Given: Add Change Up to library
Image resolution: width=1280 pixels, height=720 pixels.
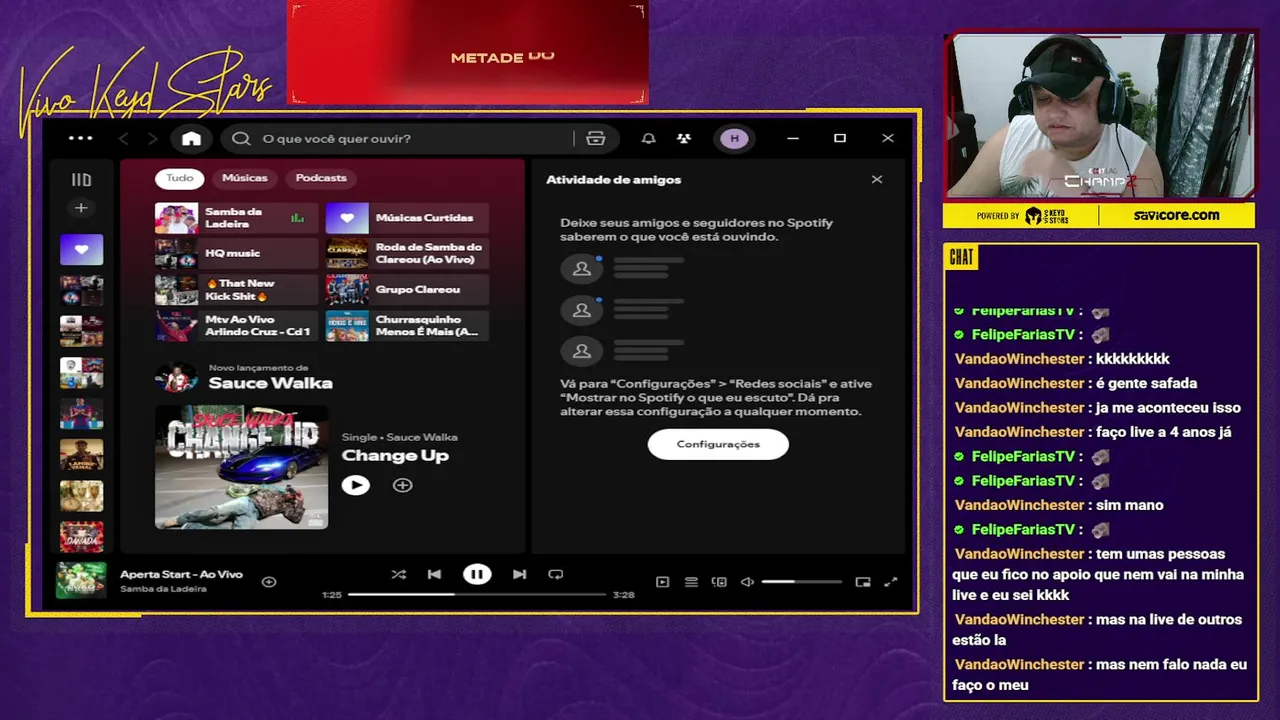Looking at the screenshot, I should click(x=402, y=485).
